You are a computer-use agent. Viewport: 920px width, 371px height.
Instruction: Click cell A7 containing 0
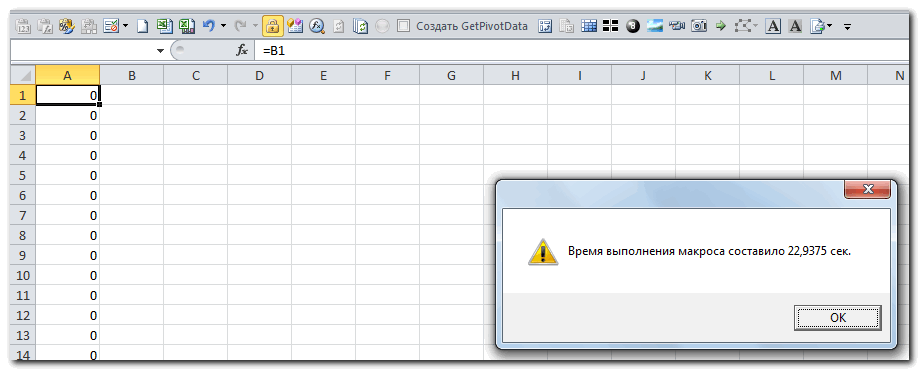[67, 215]
